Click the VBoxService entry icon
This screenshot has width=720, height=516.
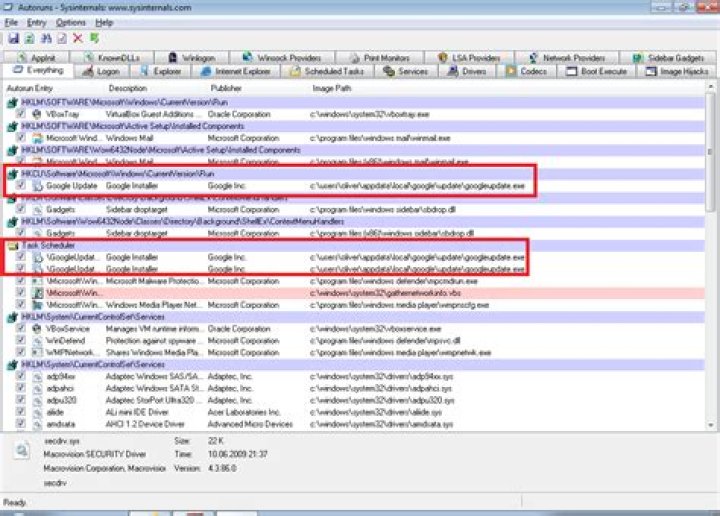pos(37,329)
